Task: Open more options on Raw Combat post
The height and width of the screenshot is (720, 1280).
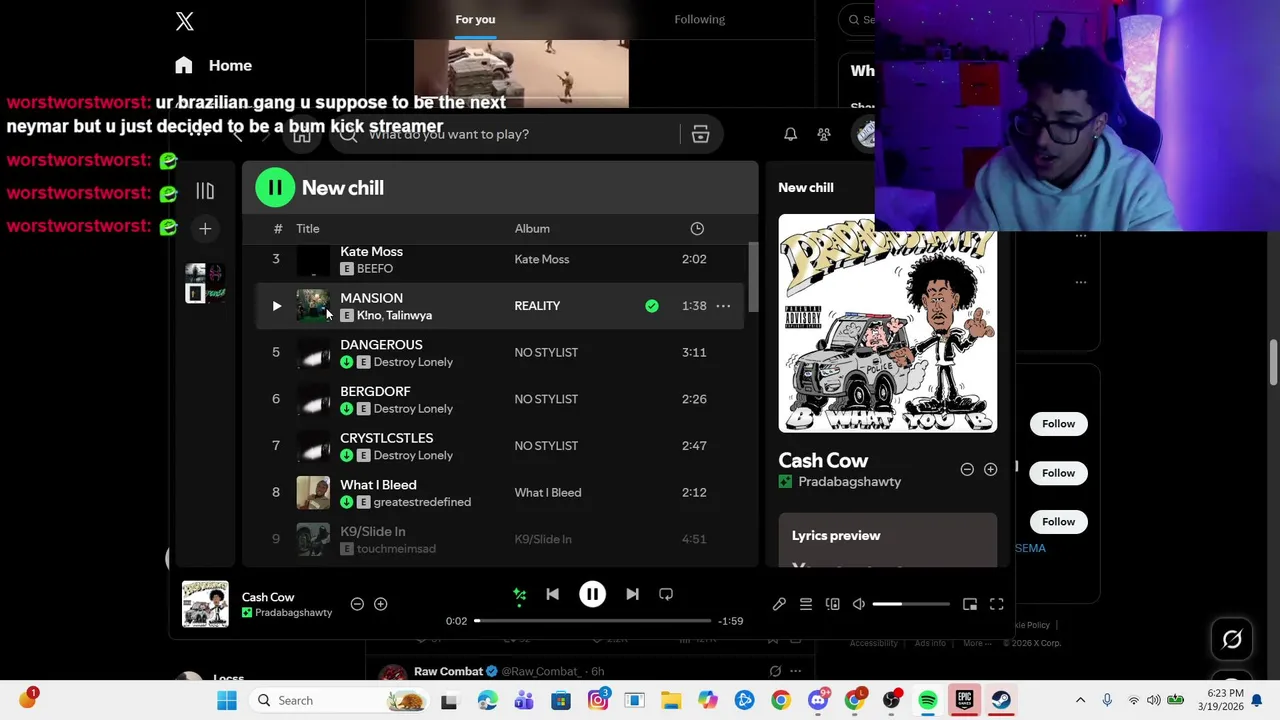Action: tap(795, 671)
